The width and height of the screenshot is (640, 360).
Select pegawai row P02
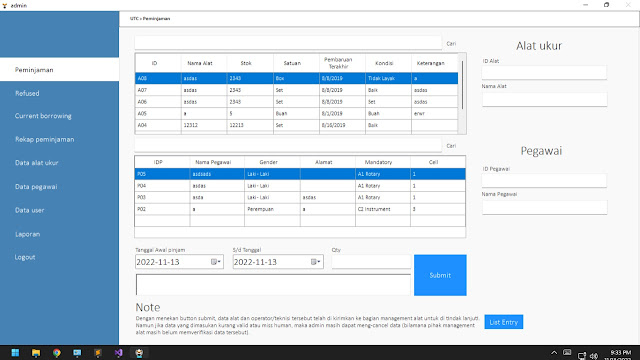pyautogui.click(x=300, y=209)
